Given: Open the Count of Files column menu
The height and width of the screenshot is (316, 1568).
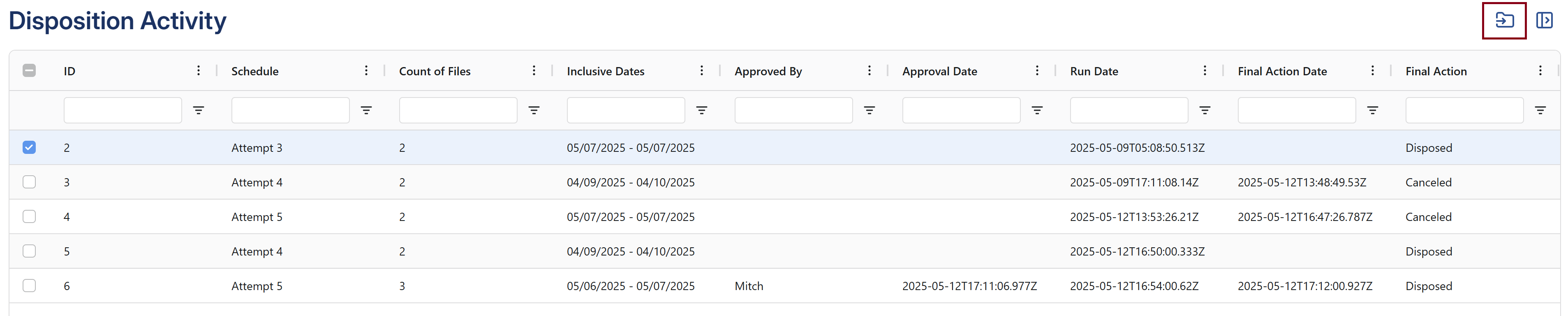Looking at the screenshot, I should pos(534,71).
